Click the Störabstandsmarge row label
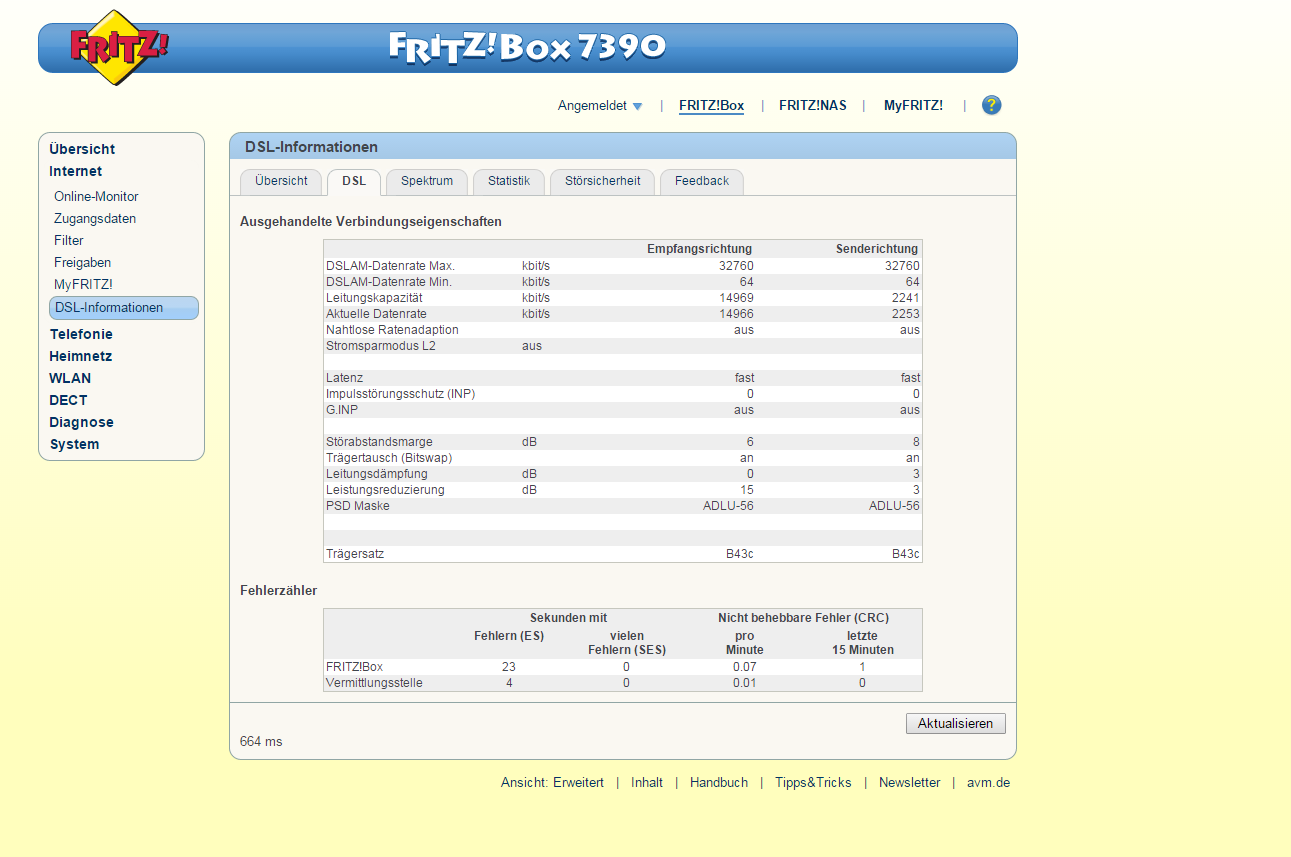This screenshot has width=1291, height=857. 379,442
